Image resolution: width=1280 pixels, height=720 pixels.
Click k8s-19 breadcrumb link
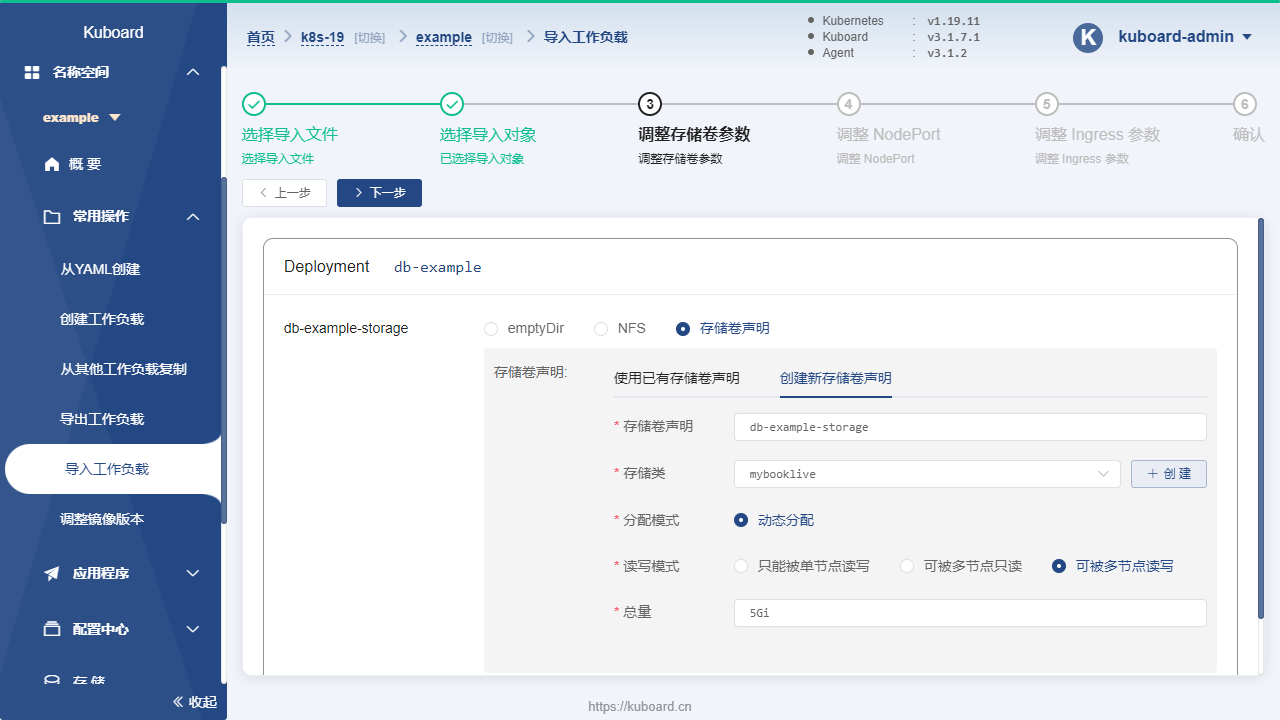coord(322,37)
